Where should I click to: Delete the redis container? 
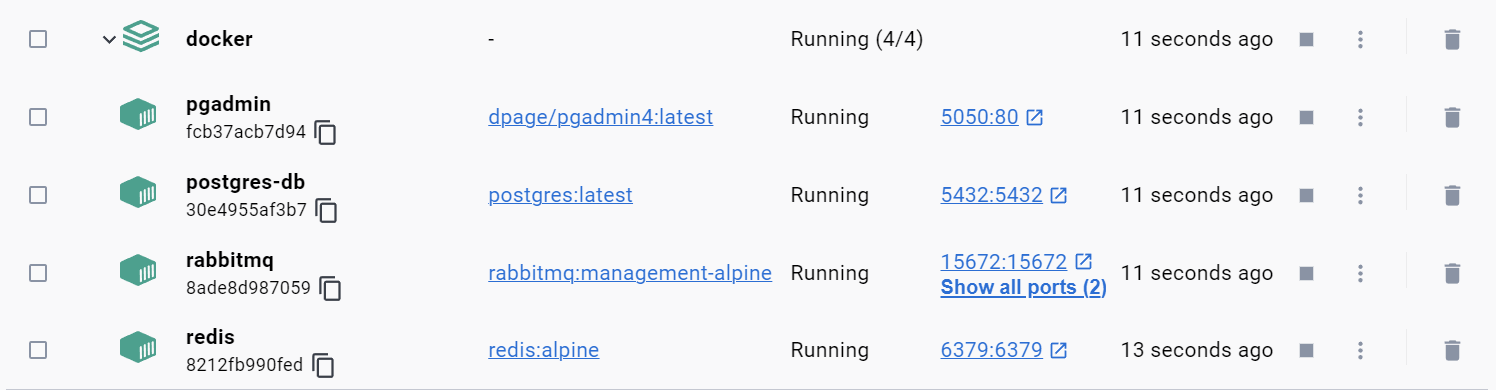(1452, 351)
